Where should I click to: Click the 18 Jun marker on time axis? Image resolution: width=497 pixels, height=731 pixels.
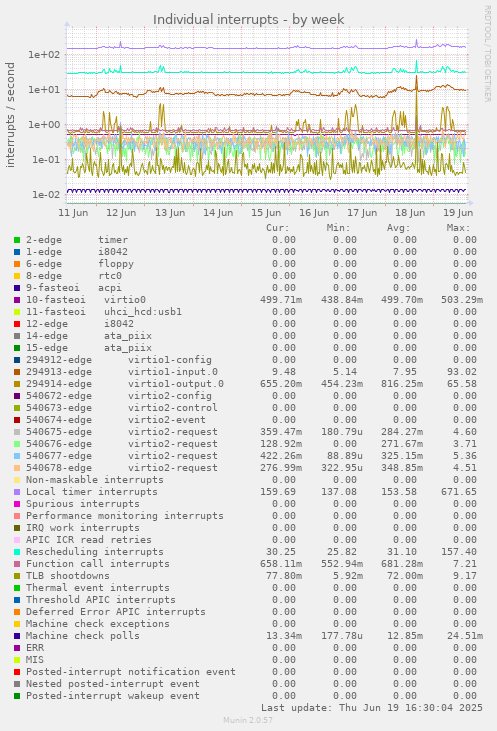[x=410, y=213]
